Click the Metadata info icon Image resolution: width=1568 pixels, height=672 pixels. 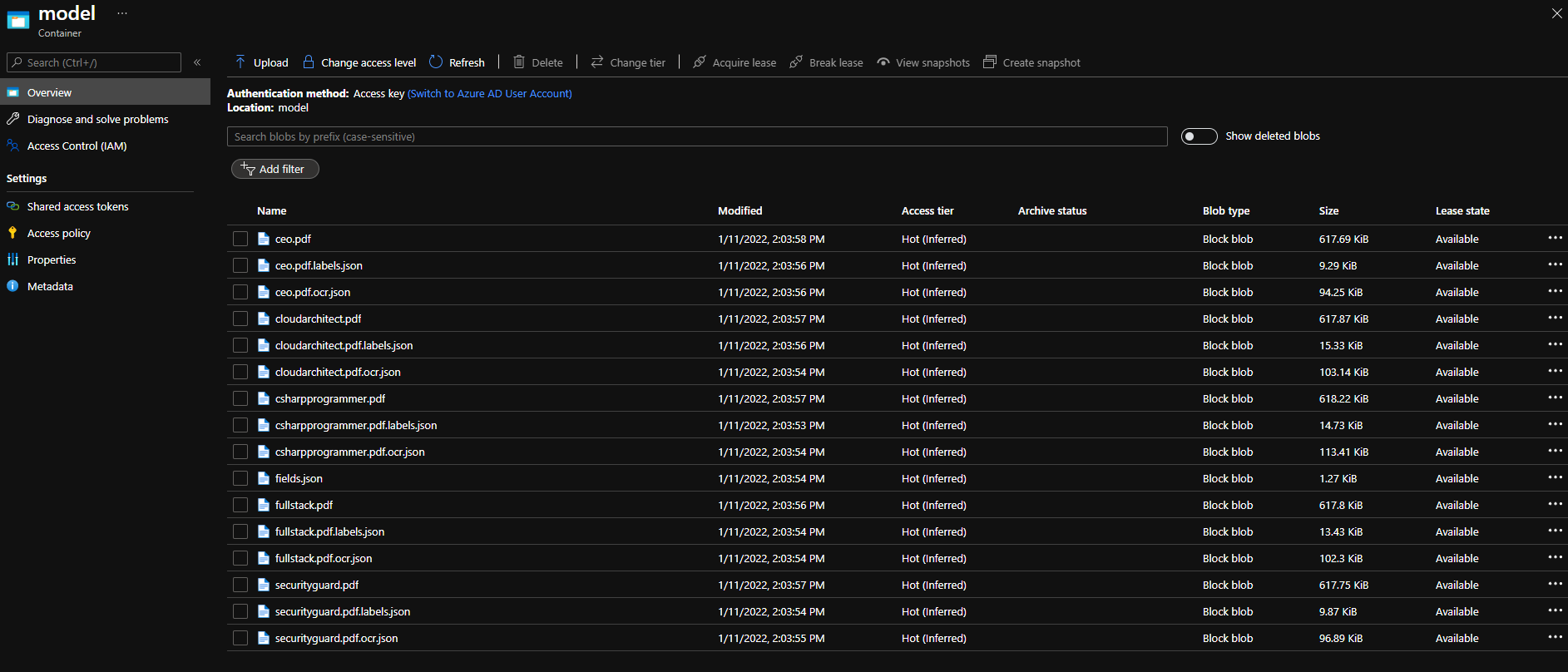pos(12,286)
